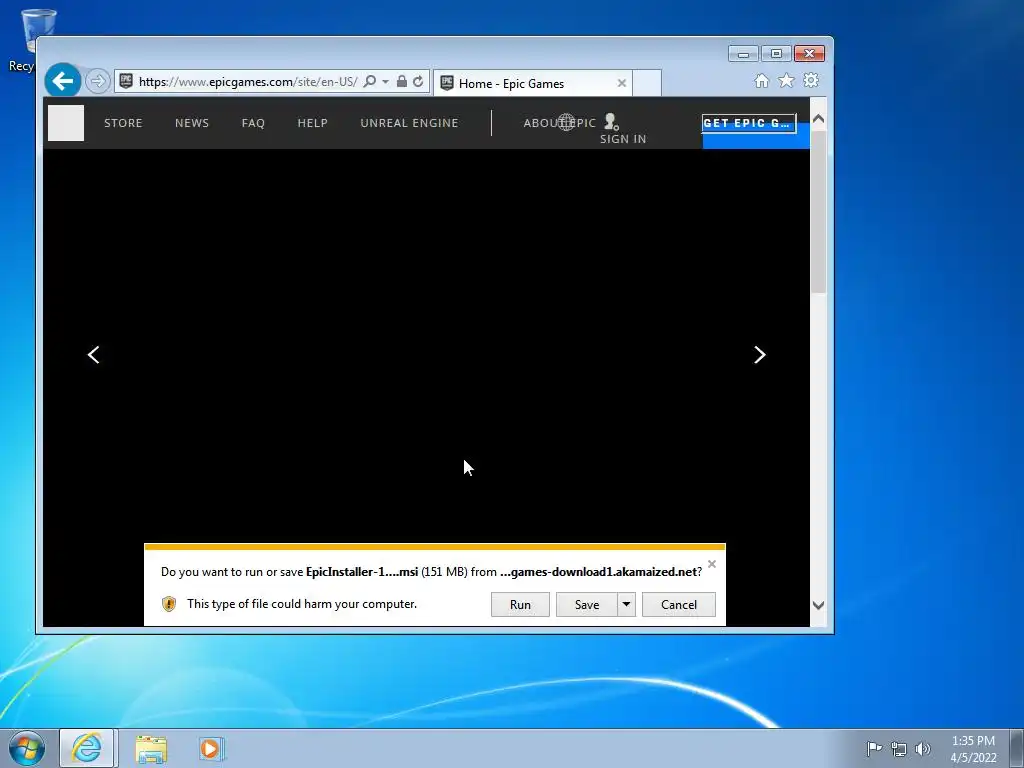The image size is (1024, 768).
Task: Expand the Save options dropdown arrow
Action: (626, 605)
